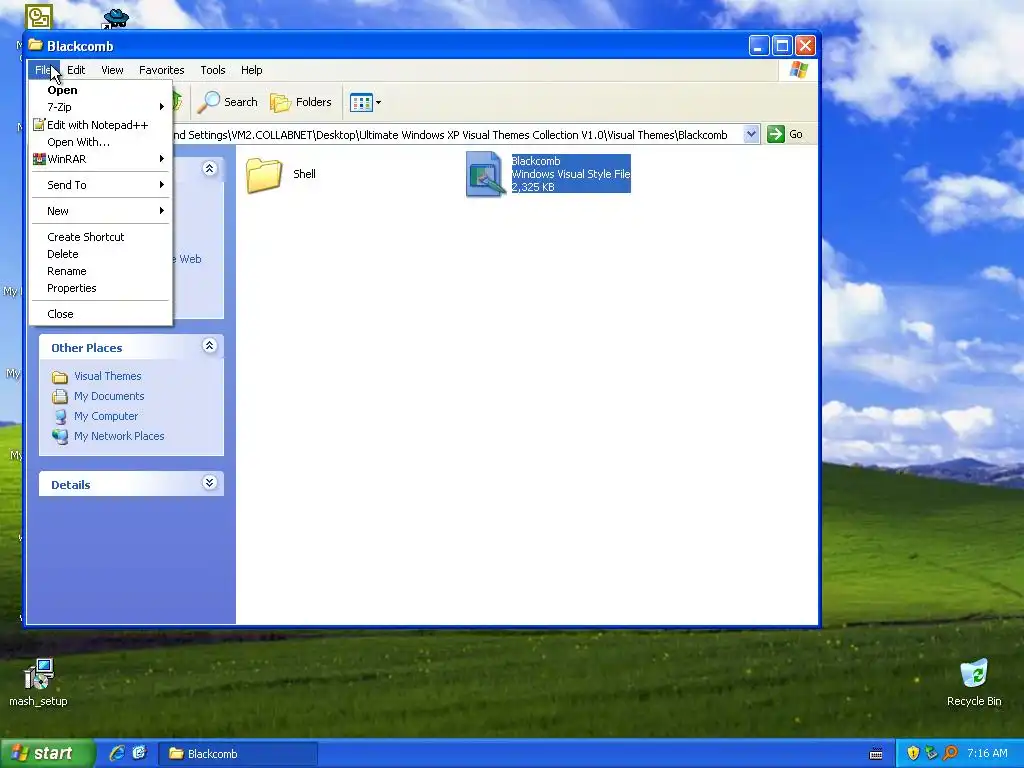Screen dimensions: 1024x768
Task: Click the orange magnifier tray icon
Action: click(950, 754)
